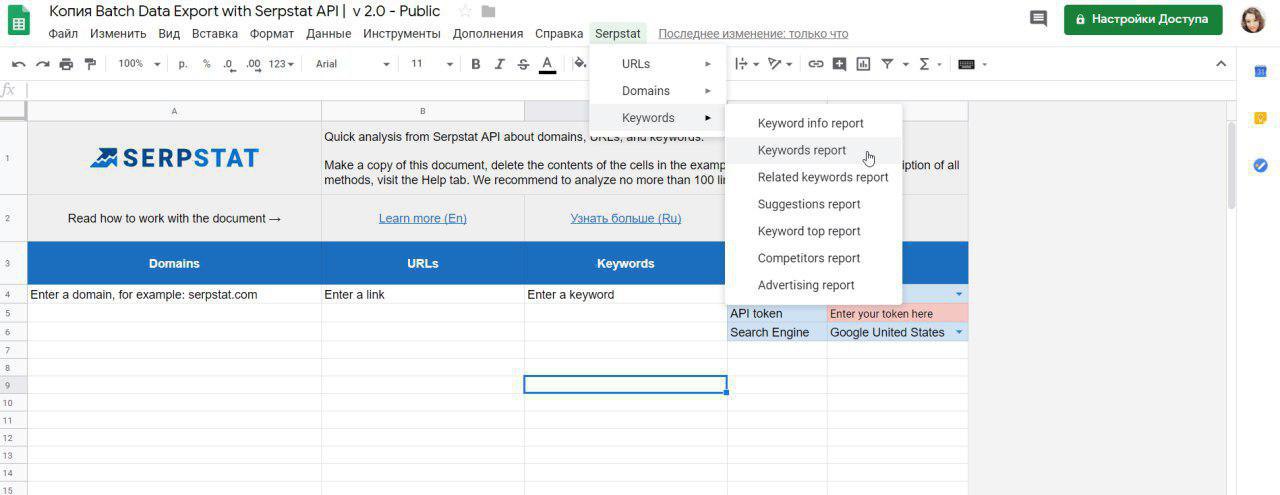Expand the Domains submenu

point(657,91)
